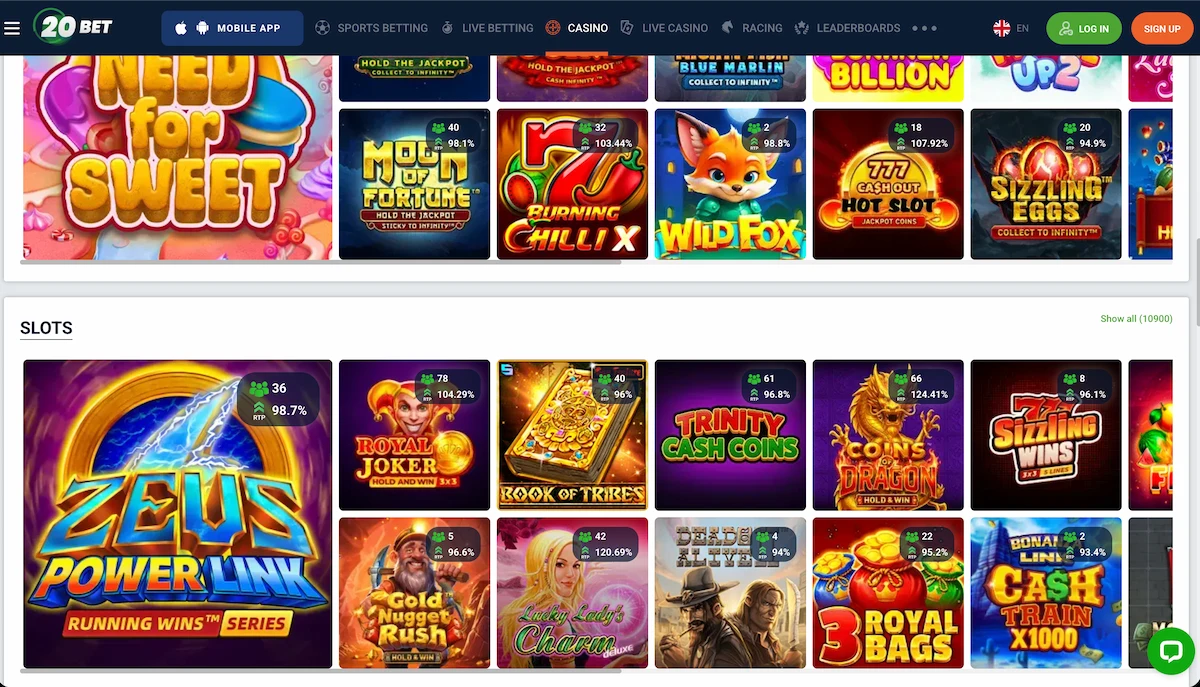
Task: Click the orange Sign Up button
Action: click(1162, 28)
